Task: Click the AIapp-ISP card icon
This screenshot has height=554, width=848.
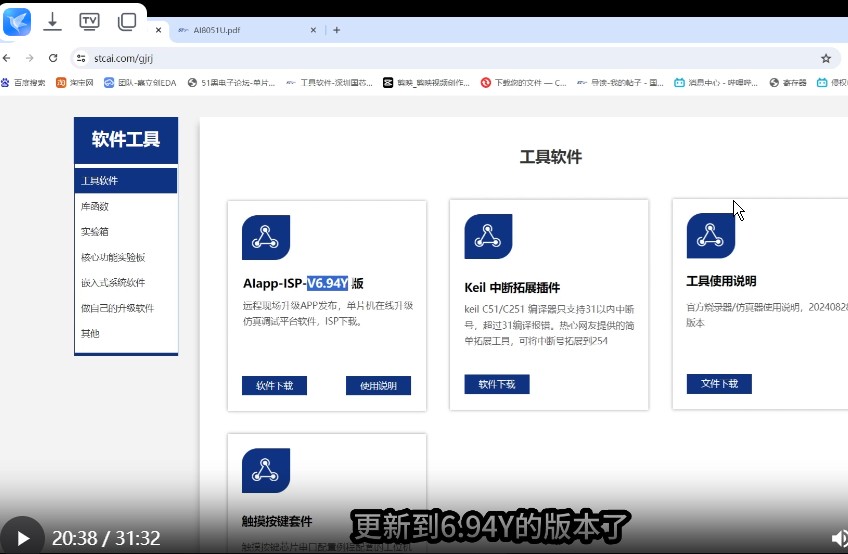Action: point(266,237)
